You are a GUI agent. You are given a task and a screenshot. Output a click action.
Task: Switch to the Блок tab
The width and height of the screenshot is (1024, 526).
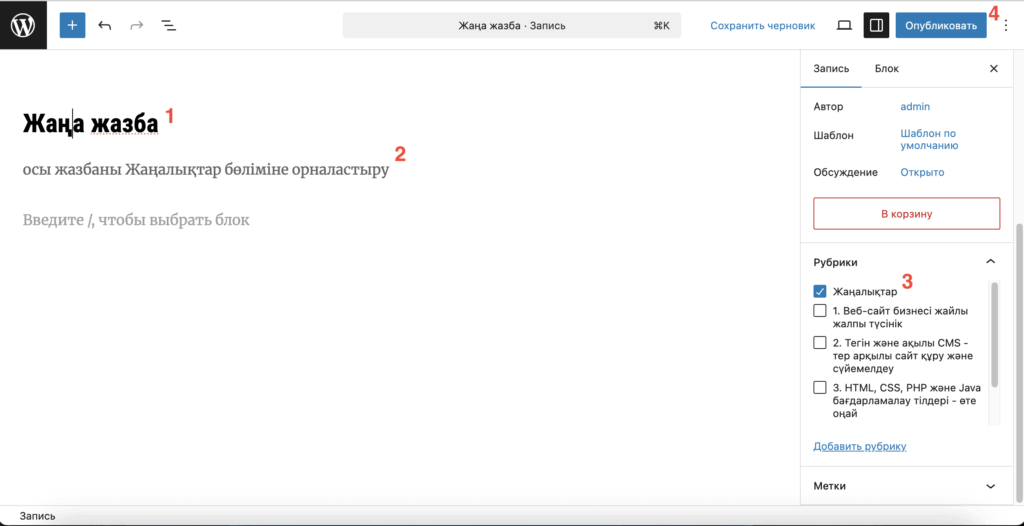[x=886, y=69]
